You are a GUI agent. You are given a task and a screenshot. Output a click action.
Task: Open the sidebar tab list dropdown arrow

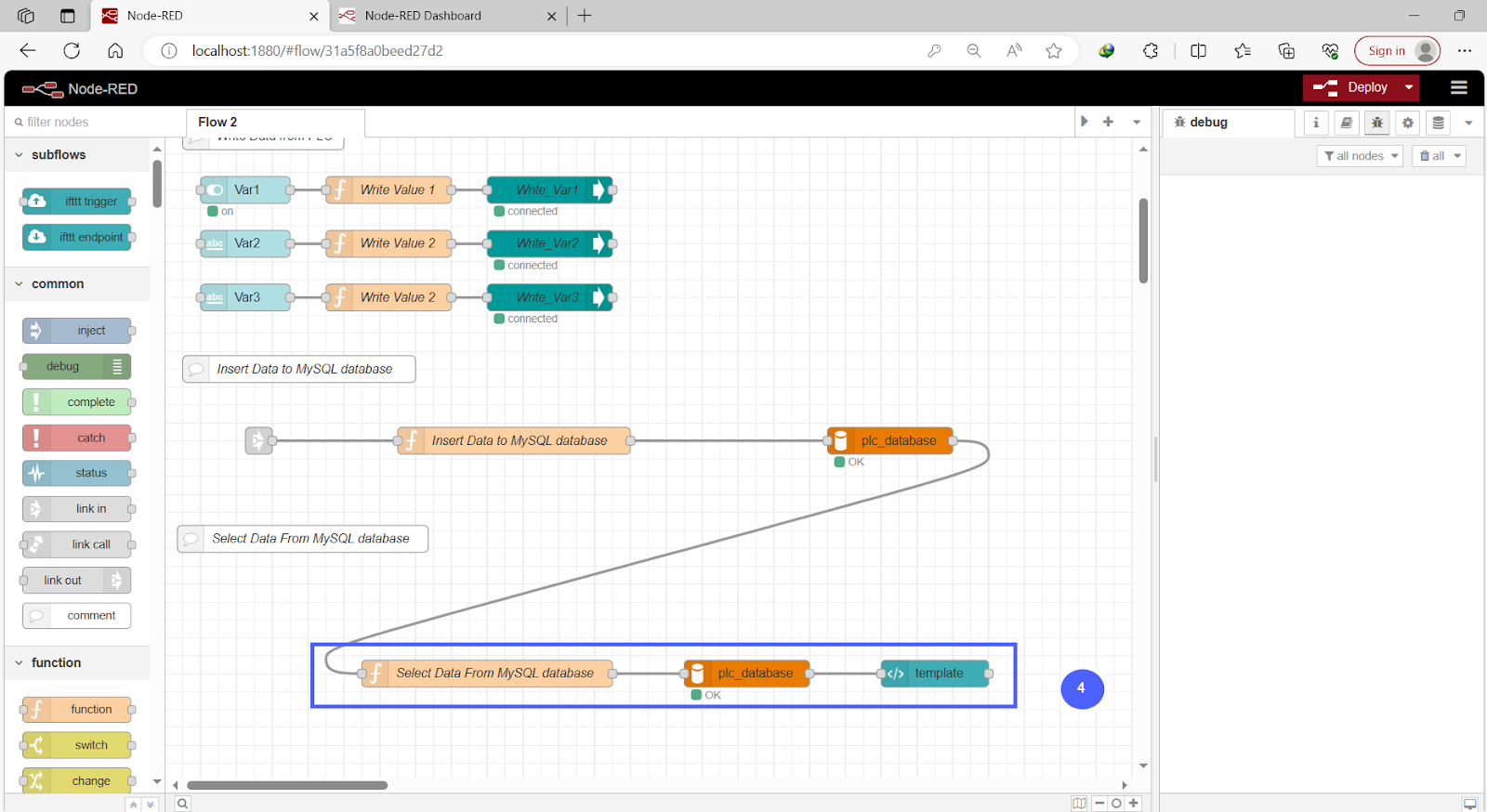click(x=1468, y=123)
